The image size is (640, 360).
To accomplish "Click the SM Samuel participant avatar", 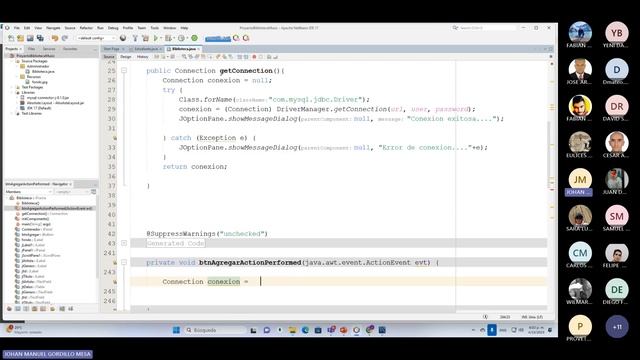I will pyautogui.click(x=616, y=216).
